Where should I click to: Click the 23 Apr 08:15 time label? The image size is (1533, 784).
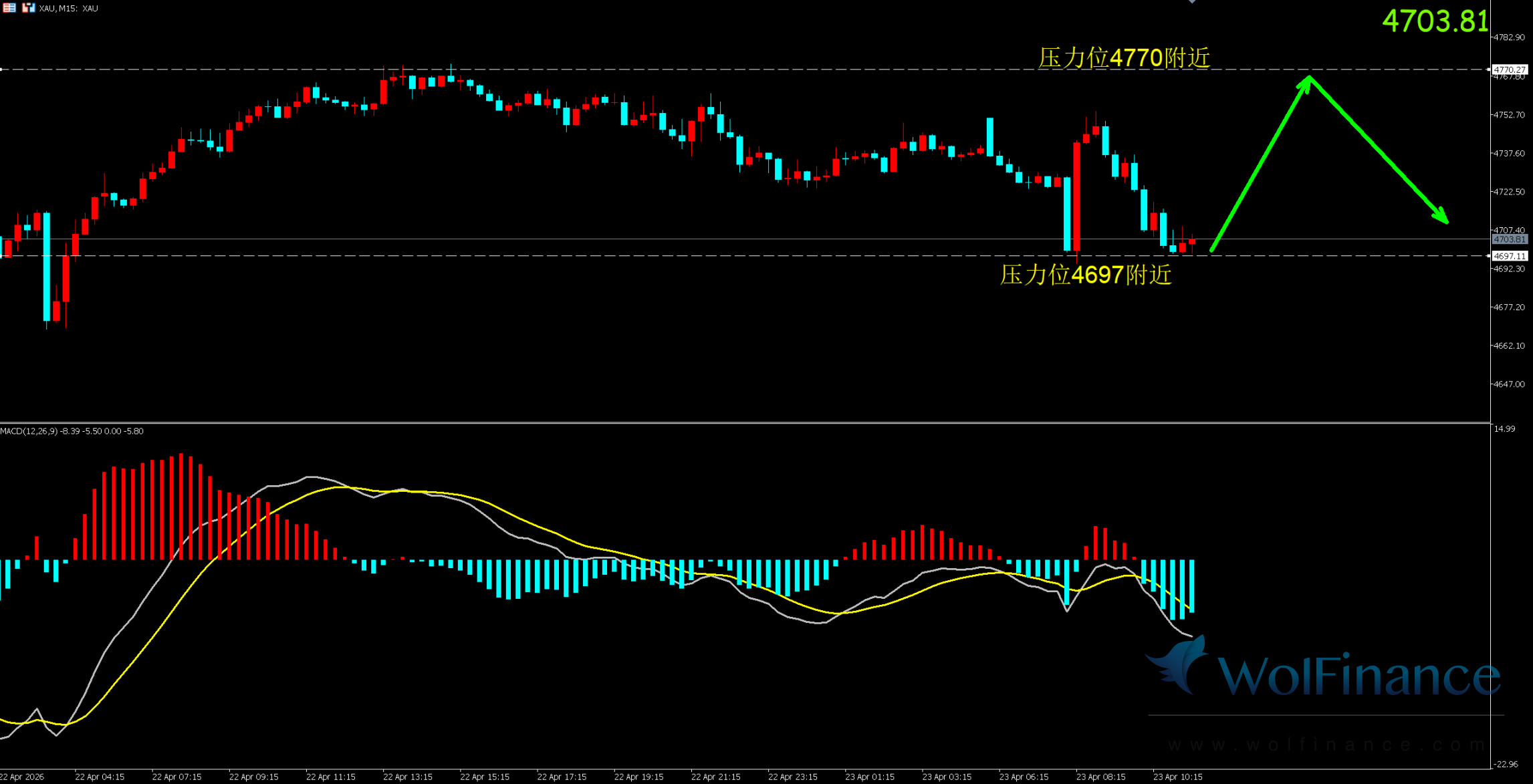point(1100,777)
